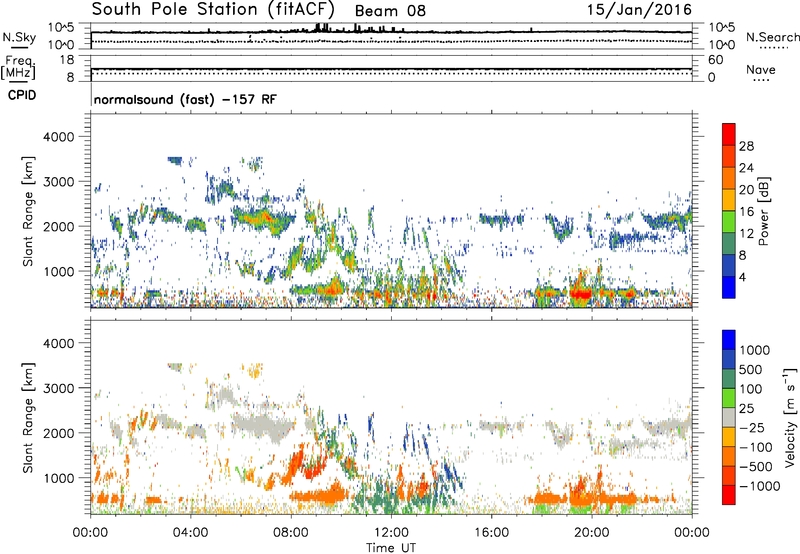Click the frequency trace panel
This screenshot has width=800, height=554.
tap(391, 68)
